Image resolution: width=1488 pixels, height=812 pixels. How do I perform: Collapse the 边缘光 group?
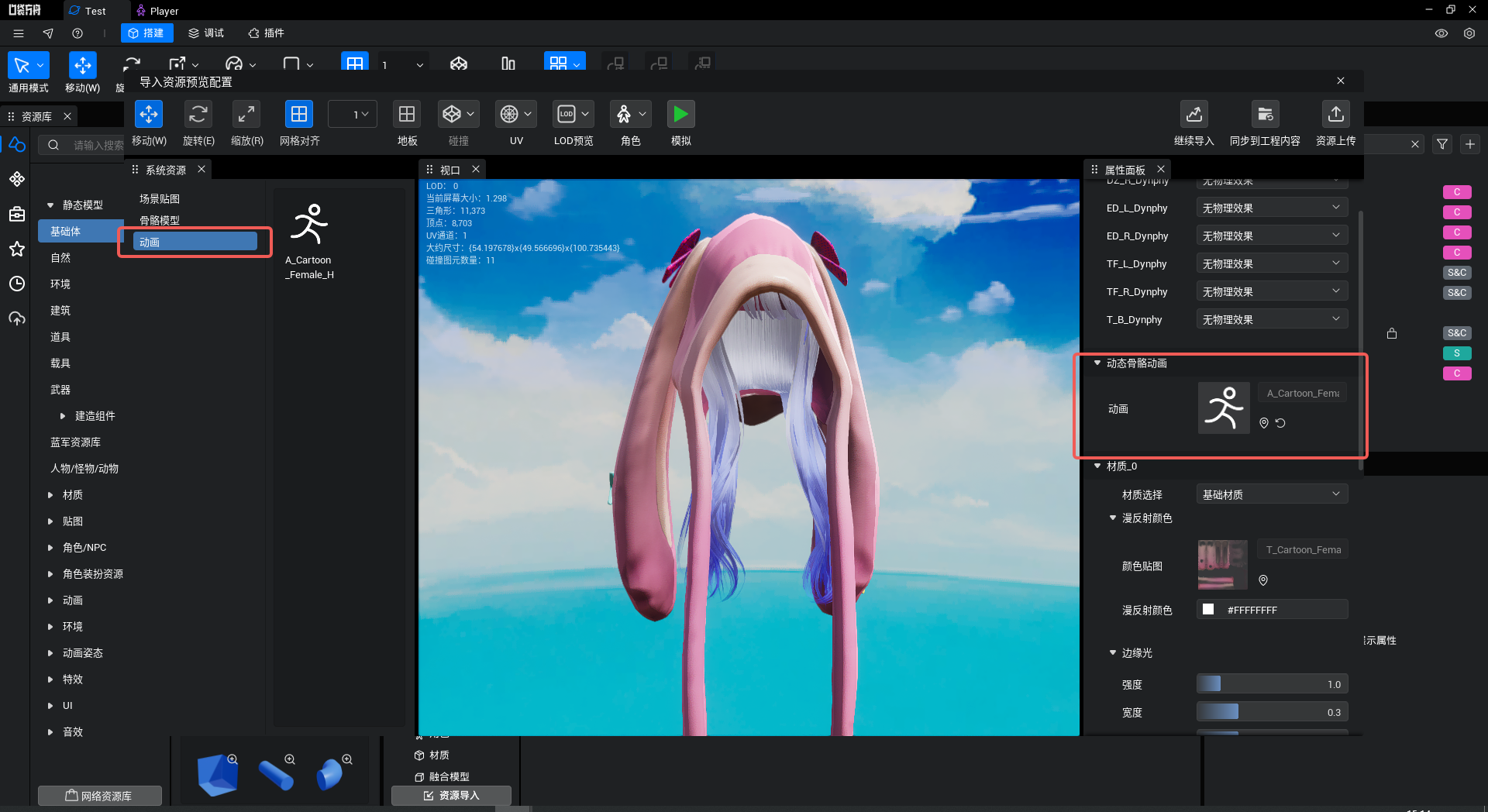pos(1113,652)
